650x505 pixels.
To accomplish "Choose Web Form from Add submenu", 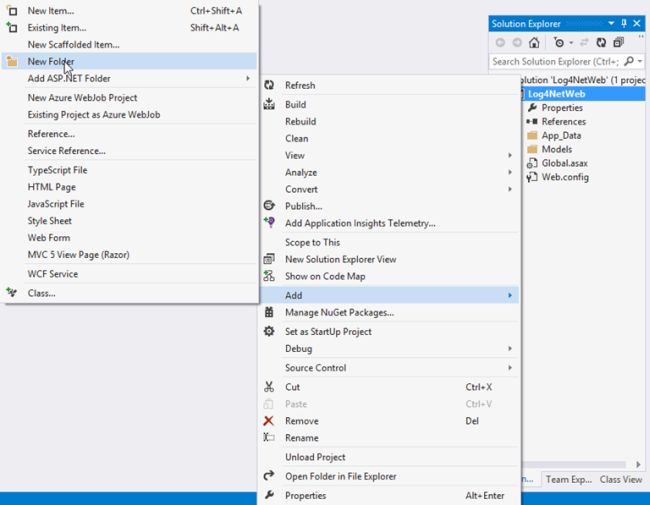I will [130, 238].
